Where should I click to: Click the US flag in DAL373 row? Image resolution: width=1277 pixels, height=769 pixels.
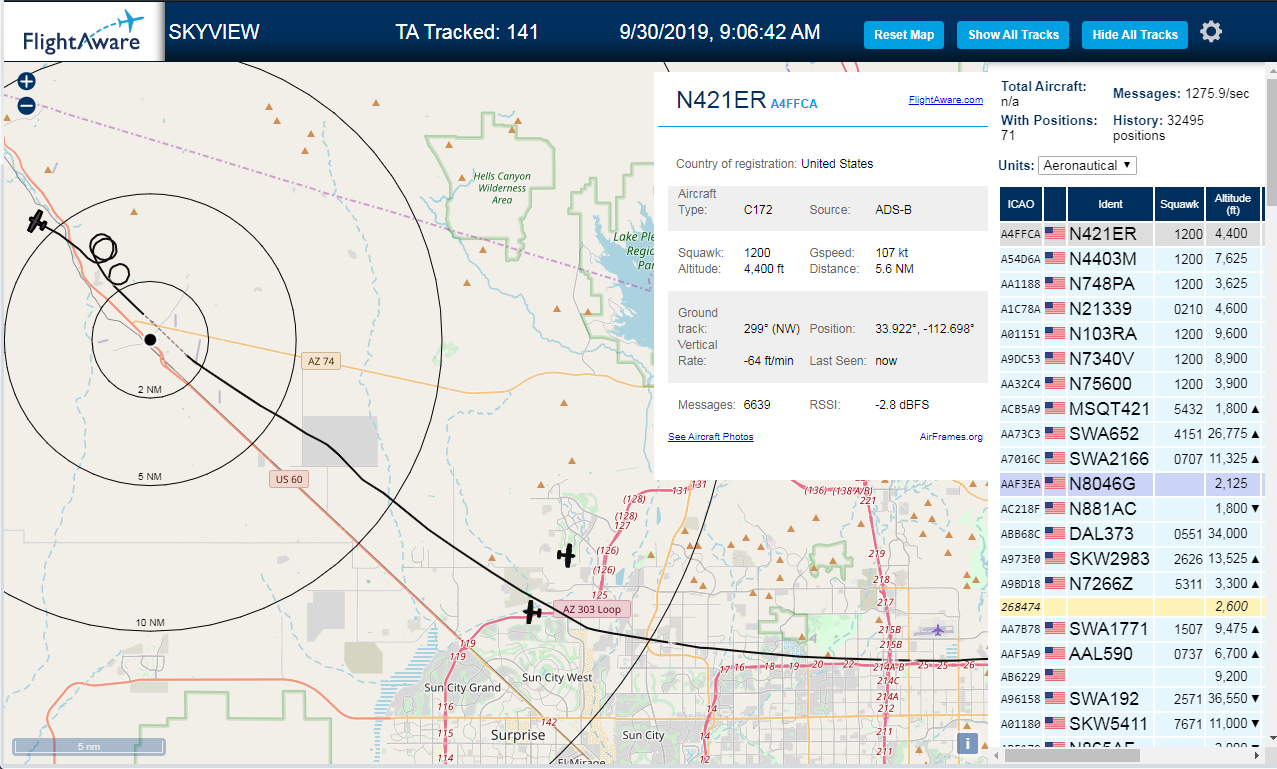pos(1055,534)
